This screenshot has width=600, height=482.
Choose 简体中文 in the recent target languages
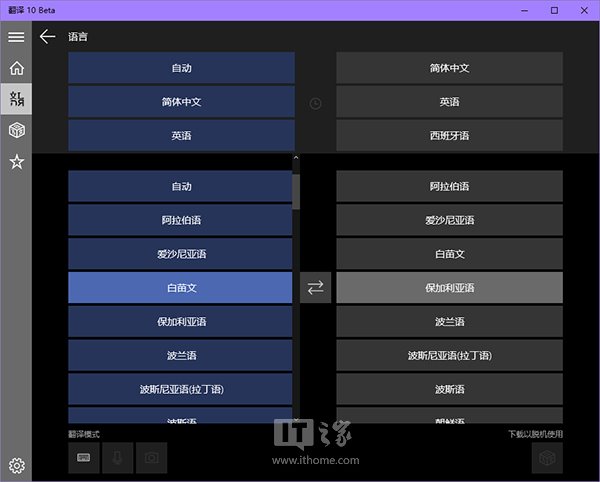449,68
